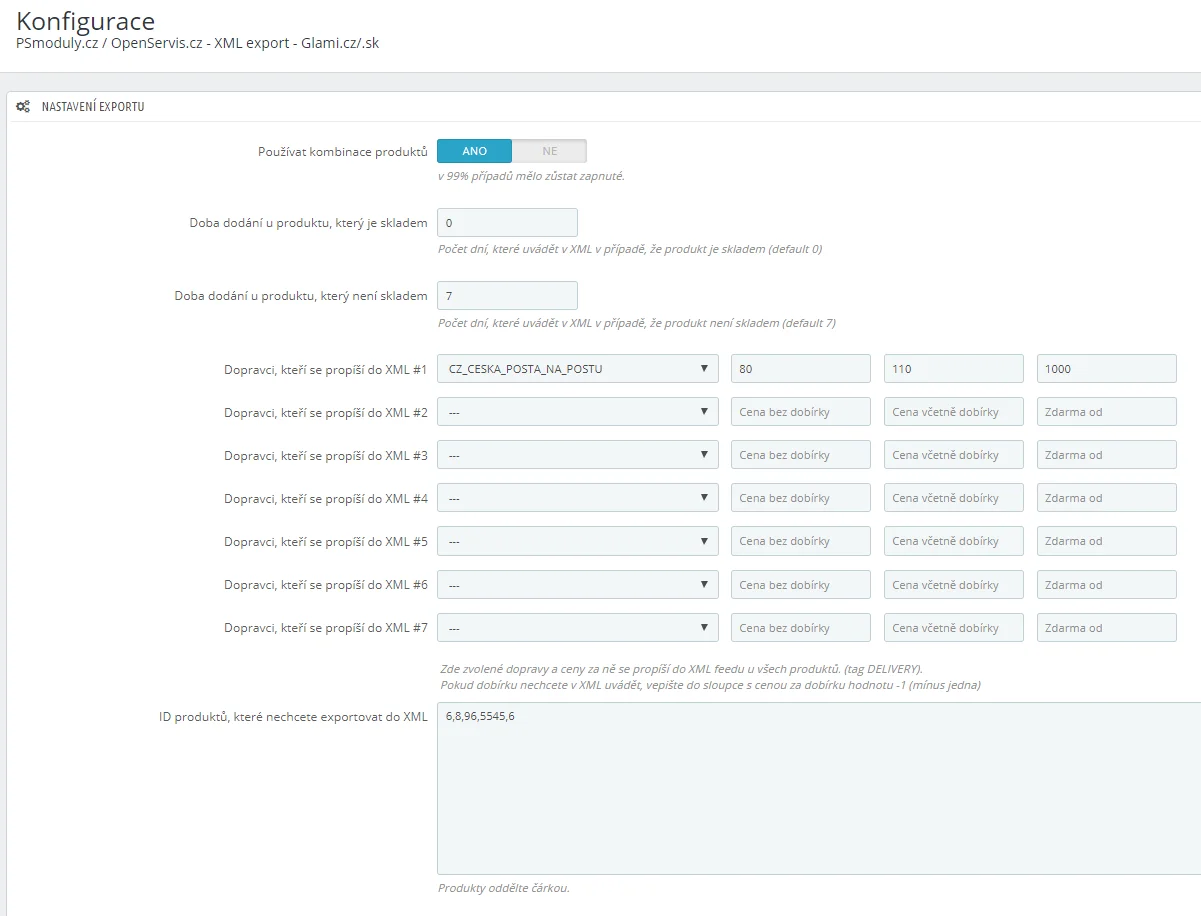Click out-of-stock delivery time field
The width and height of the screenshot is (1201, 916).
point(507,296)
